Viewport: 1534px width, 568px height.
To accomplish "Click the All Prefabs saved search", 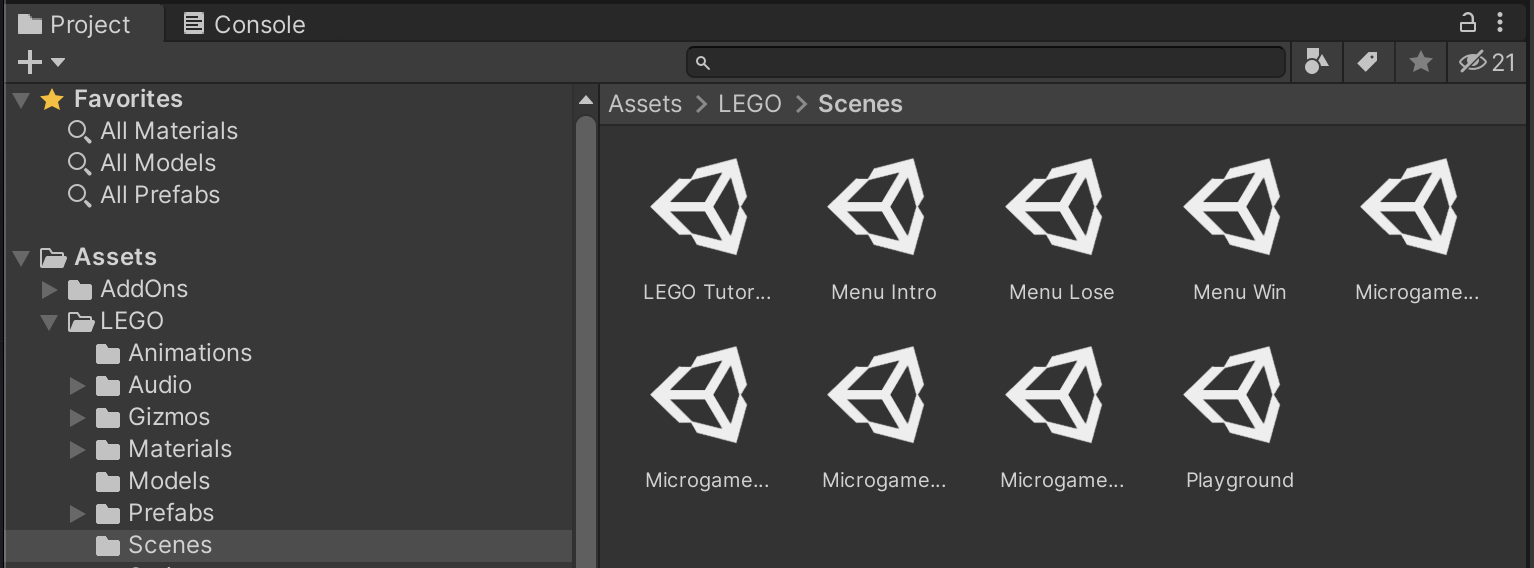I will [x=160, y=195].
